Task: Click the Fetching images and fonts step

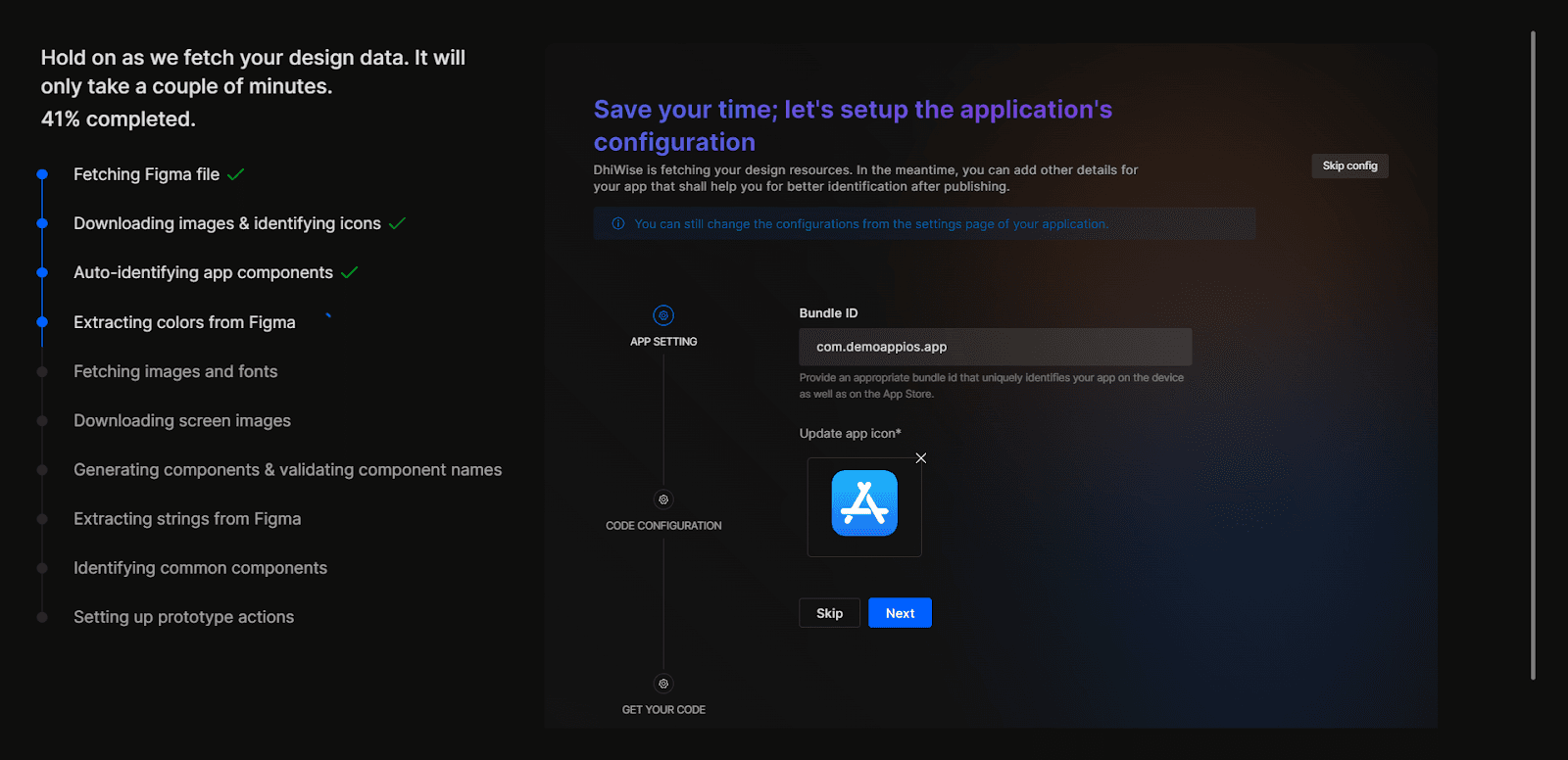Action: (x=175, y=371)
